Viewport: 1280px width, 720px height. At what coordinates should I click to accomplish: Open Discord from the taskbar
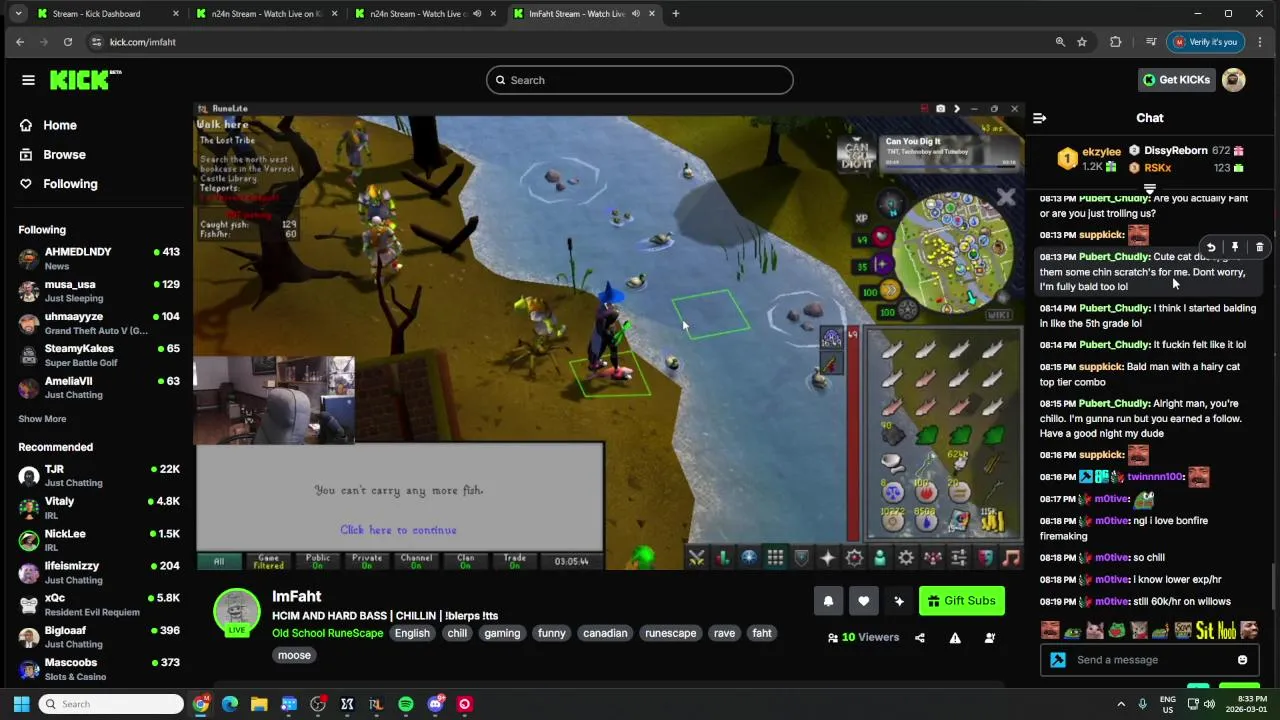click(x=435, y=704)
